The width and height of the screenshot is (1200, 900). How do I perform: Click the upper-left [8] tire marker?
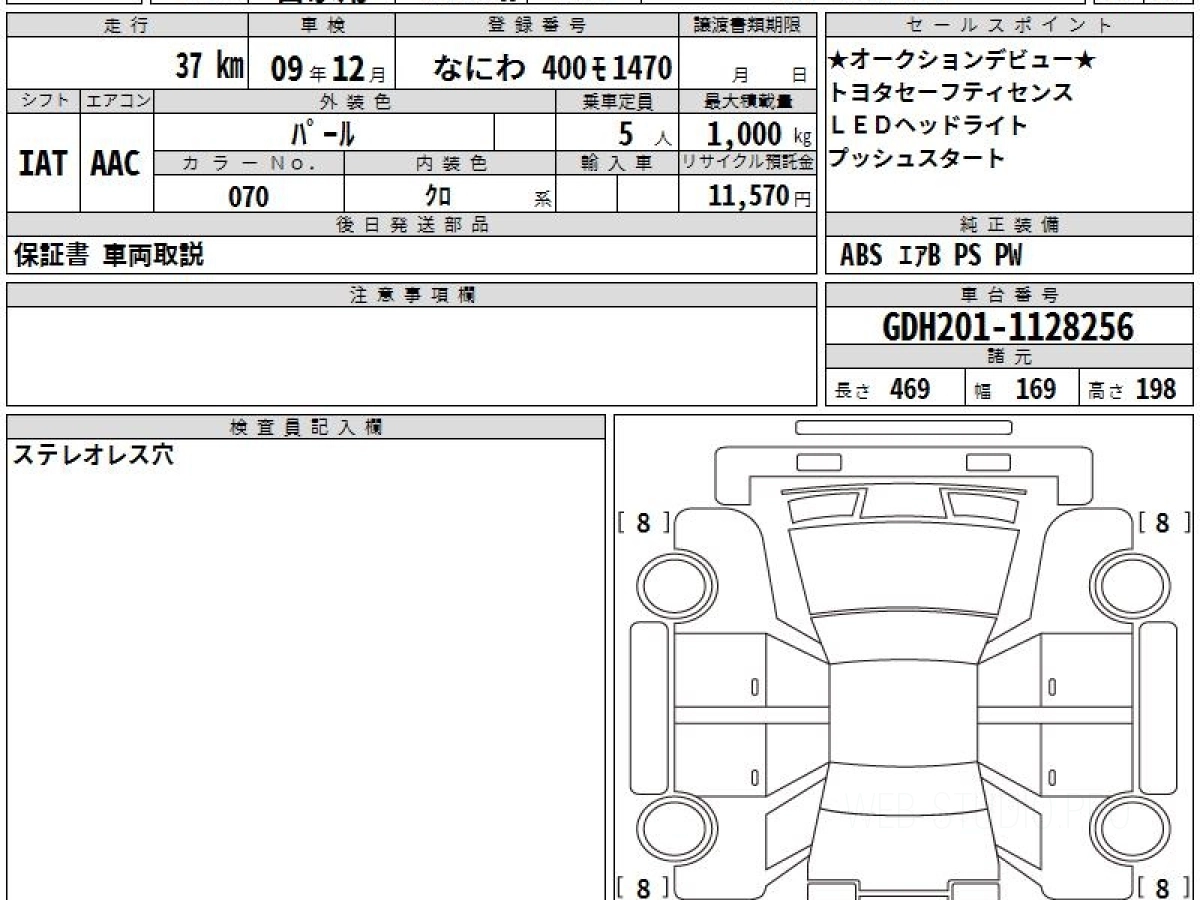(x=642, y=522)
